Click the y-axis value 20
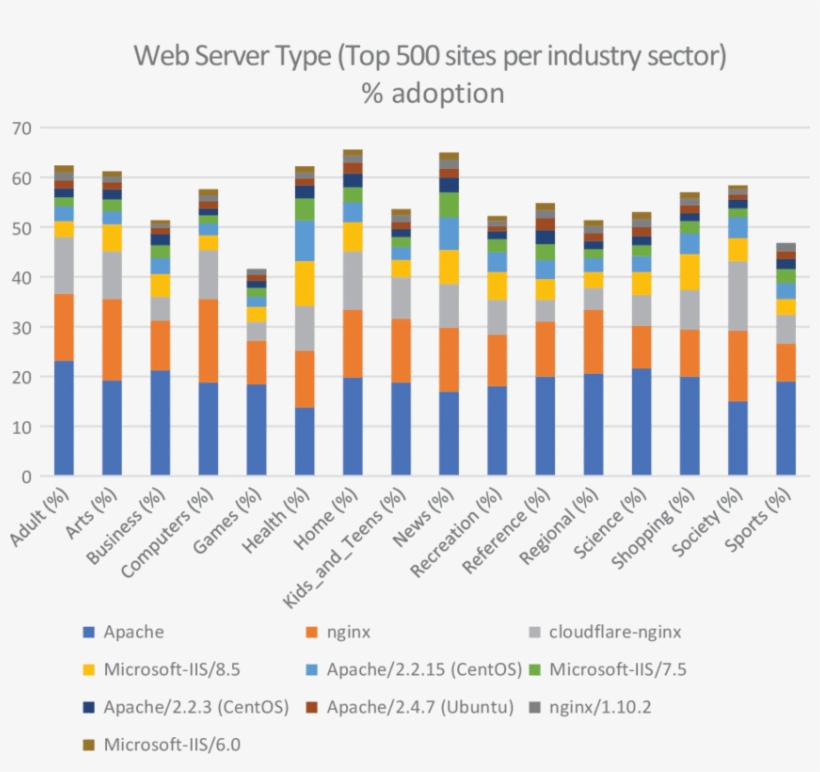 pos(21,378)
